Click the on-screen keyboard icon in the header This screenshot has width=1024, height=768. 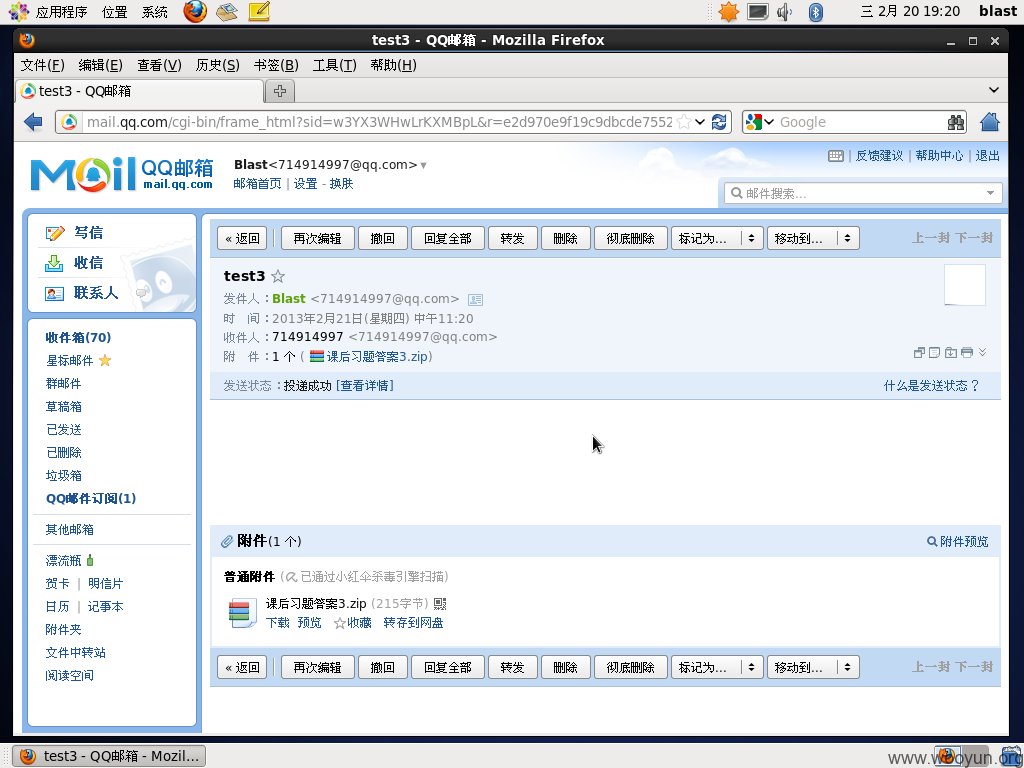[835, 156]
